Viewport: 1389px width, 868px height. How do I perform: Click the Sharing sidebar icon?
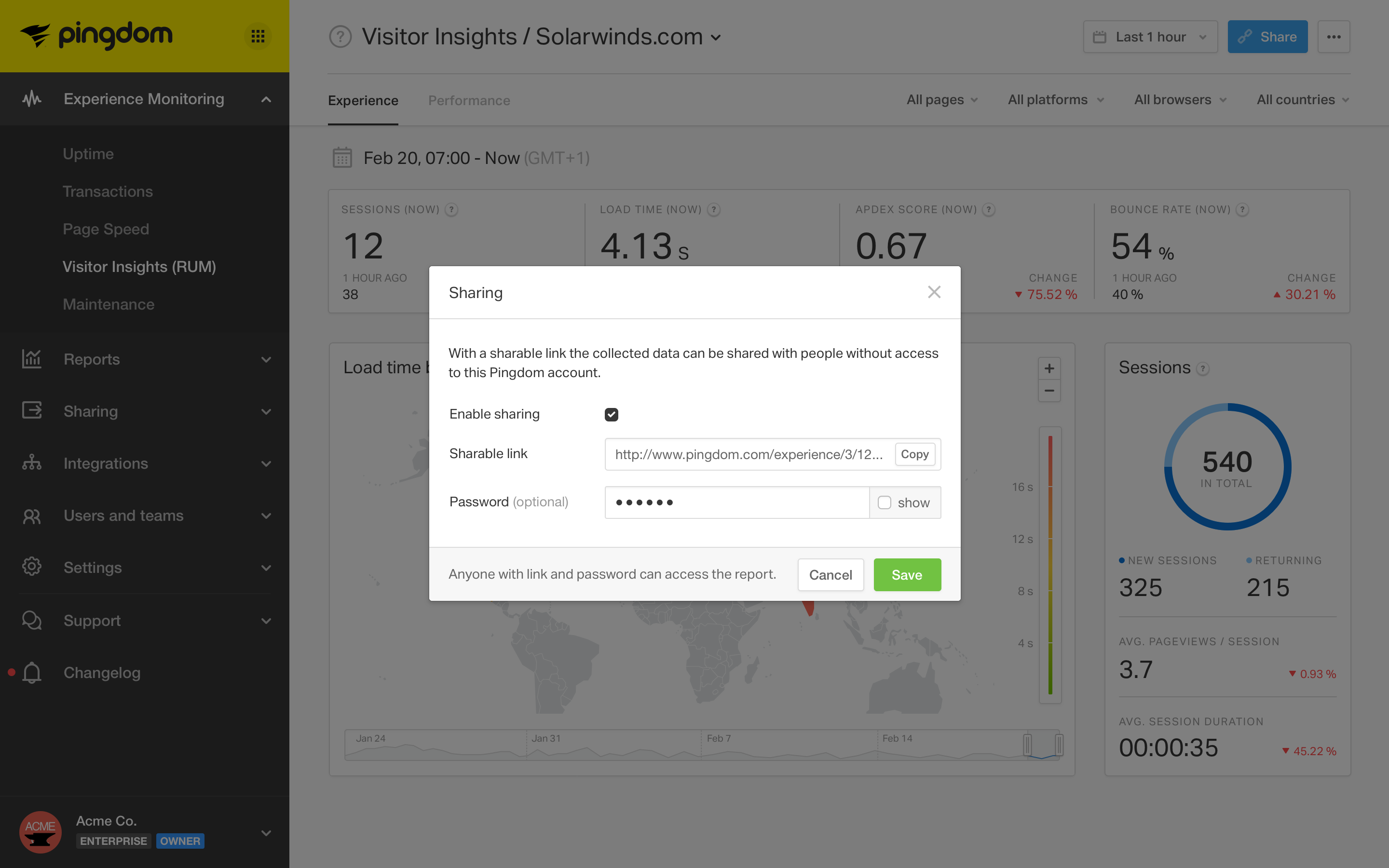31,411
